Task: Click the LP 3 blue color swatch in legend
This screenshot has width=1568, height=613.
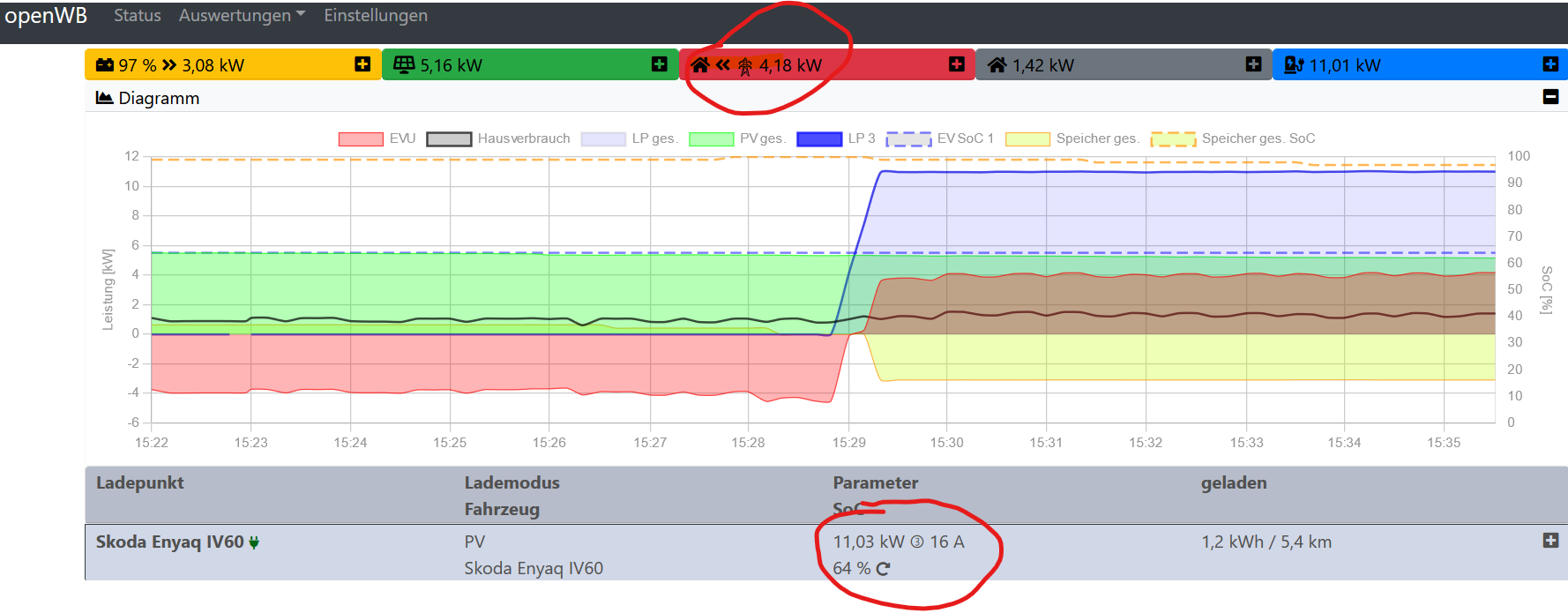Action: coord(819,138)
